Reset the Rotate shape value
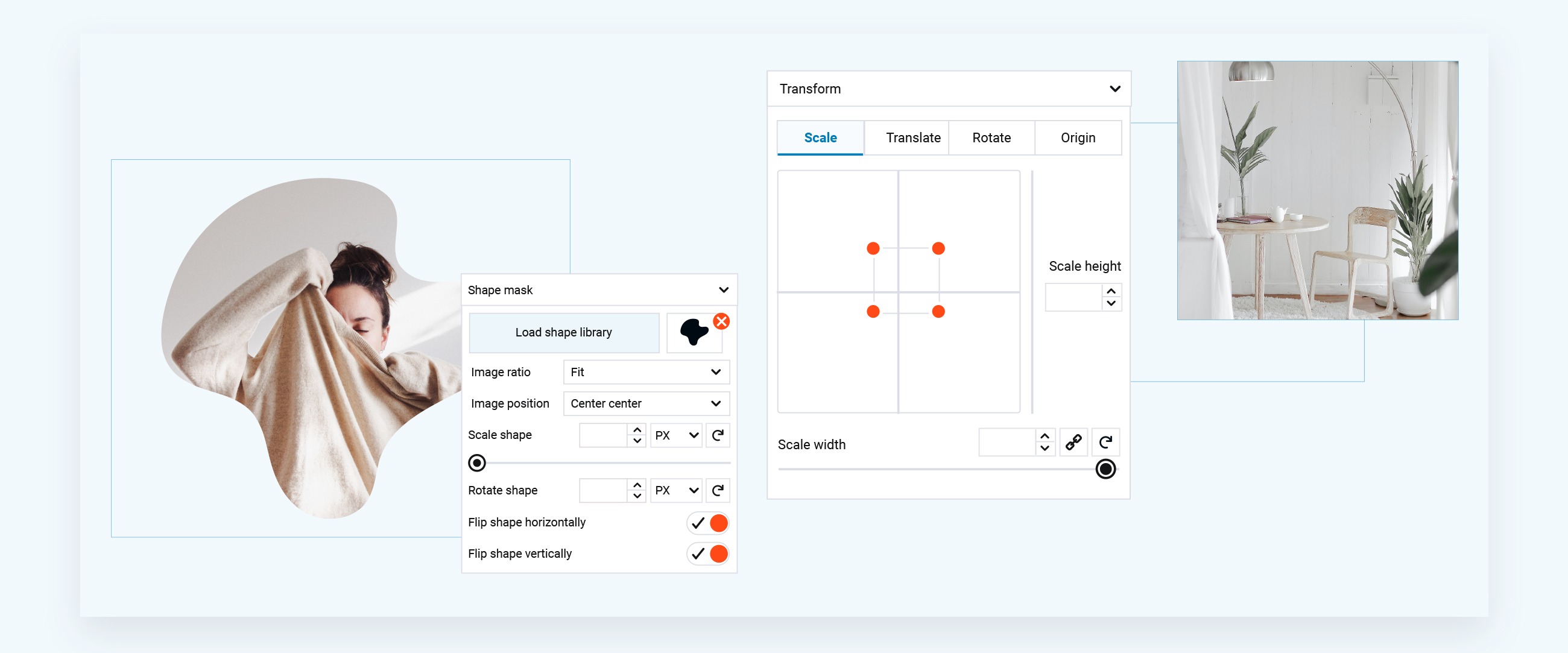The width and height of the screenshot is (1568, 653). coord(718,491)
